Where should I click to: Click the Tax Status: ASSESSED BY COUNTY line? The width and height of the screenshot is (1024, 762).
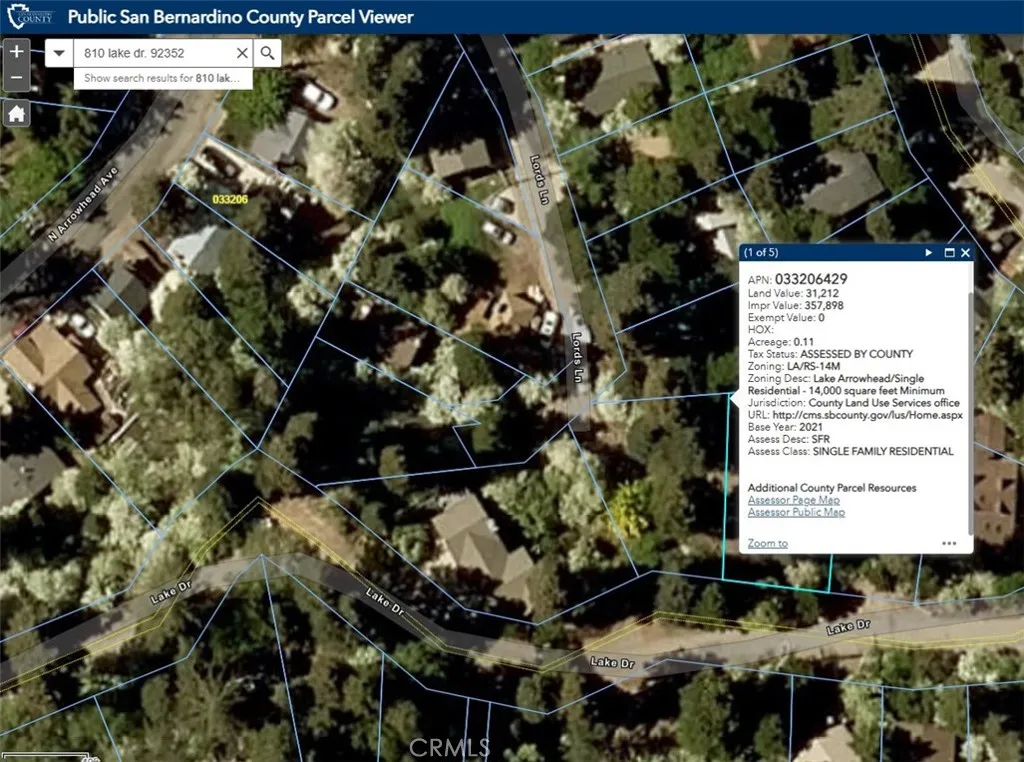830,354
